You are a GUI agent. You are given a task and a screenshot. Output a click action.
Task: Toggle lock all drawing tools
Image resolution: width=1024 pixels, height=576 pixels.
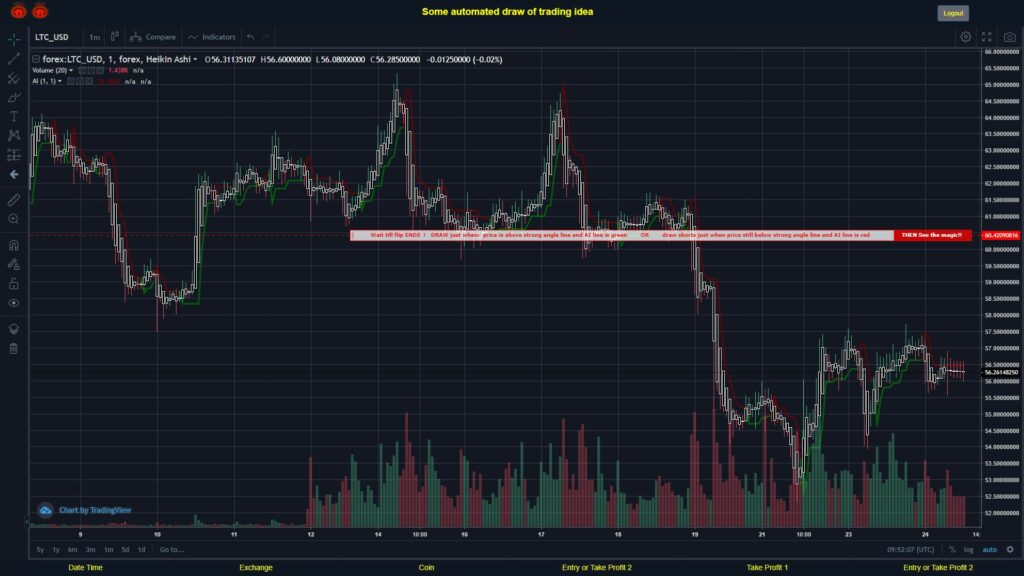[14, 283]
